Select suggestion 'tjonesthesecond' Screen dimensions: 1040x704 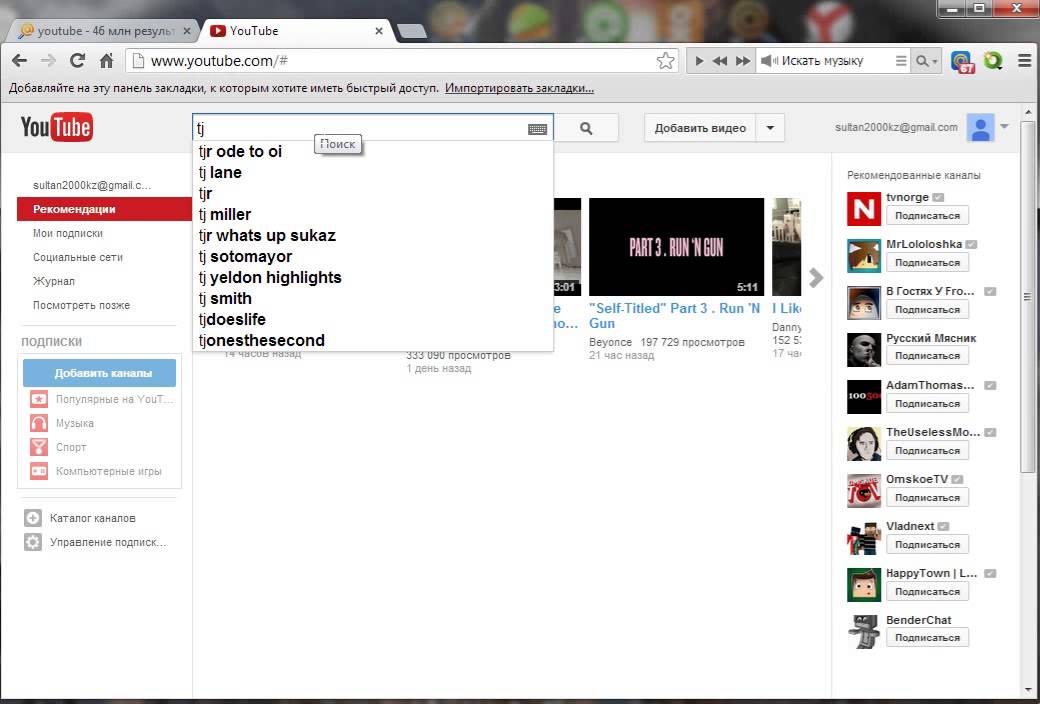tap(373, 340)
